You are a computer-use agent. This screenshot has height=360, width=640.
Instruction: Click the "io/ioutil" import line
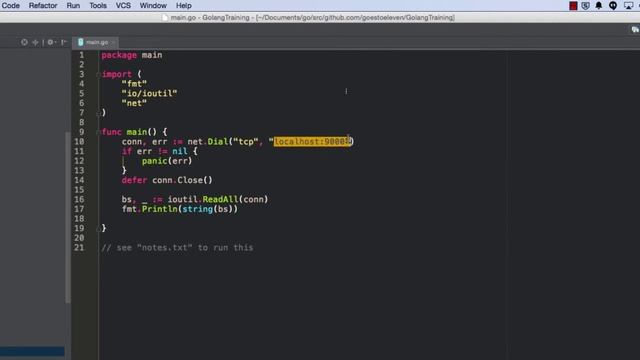pyautogui.click(x=149, y=93)
